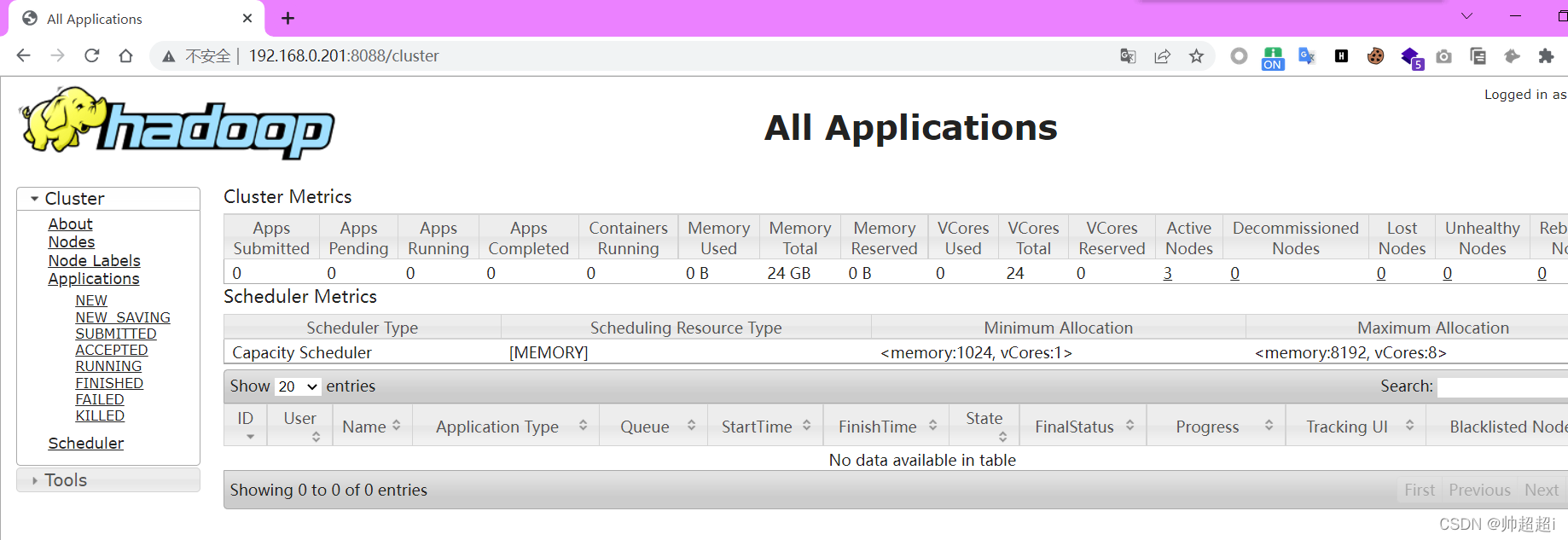The height and width of the screenshot is (540, 1568).
Task: Open the green ON extension icon
Action: (1273, 58)
